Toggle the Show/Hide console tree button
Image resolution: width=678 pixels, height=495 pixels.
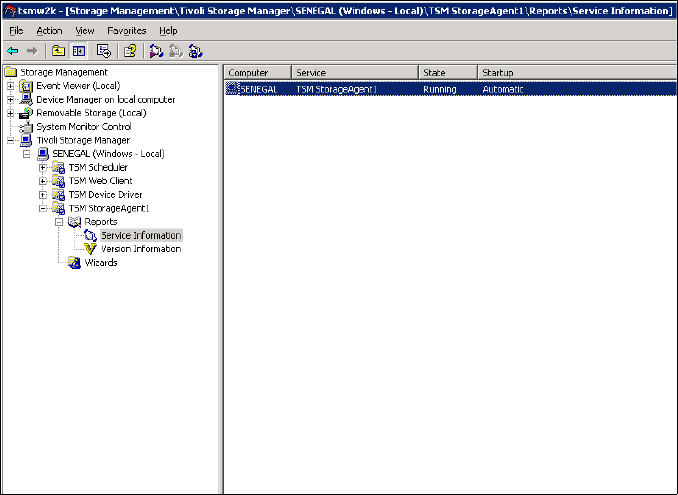click(79, 51)
